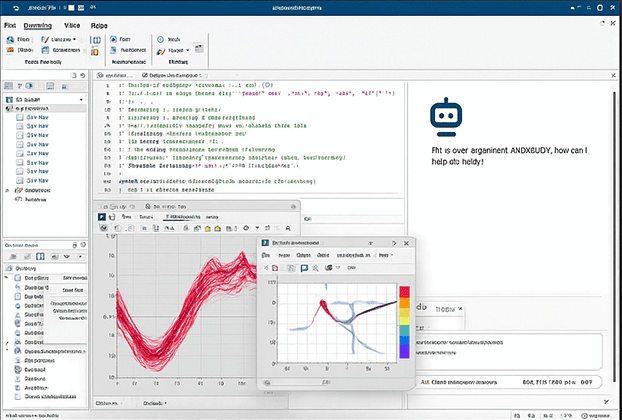
Task: Click the color wheel icon in floating window toolbar
Action: (x=328, y=268)
